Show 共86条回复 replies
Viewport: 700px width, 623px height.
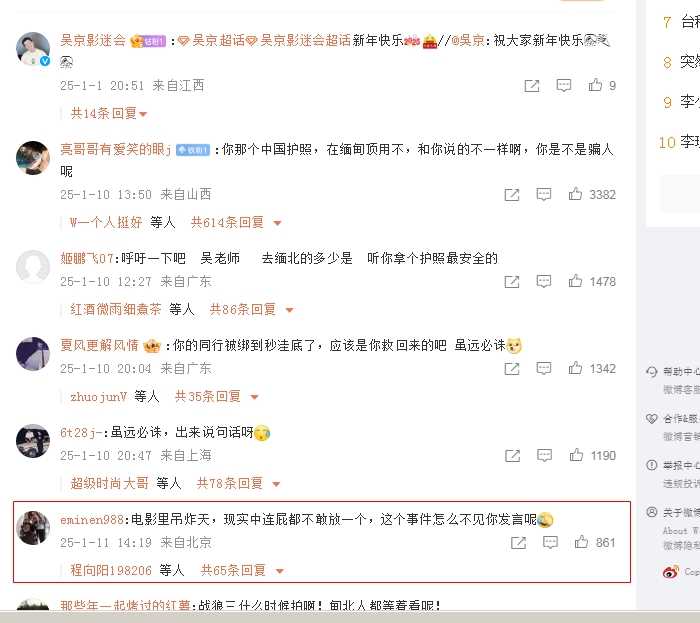(252, 309)
